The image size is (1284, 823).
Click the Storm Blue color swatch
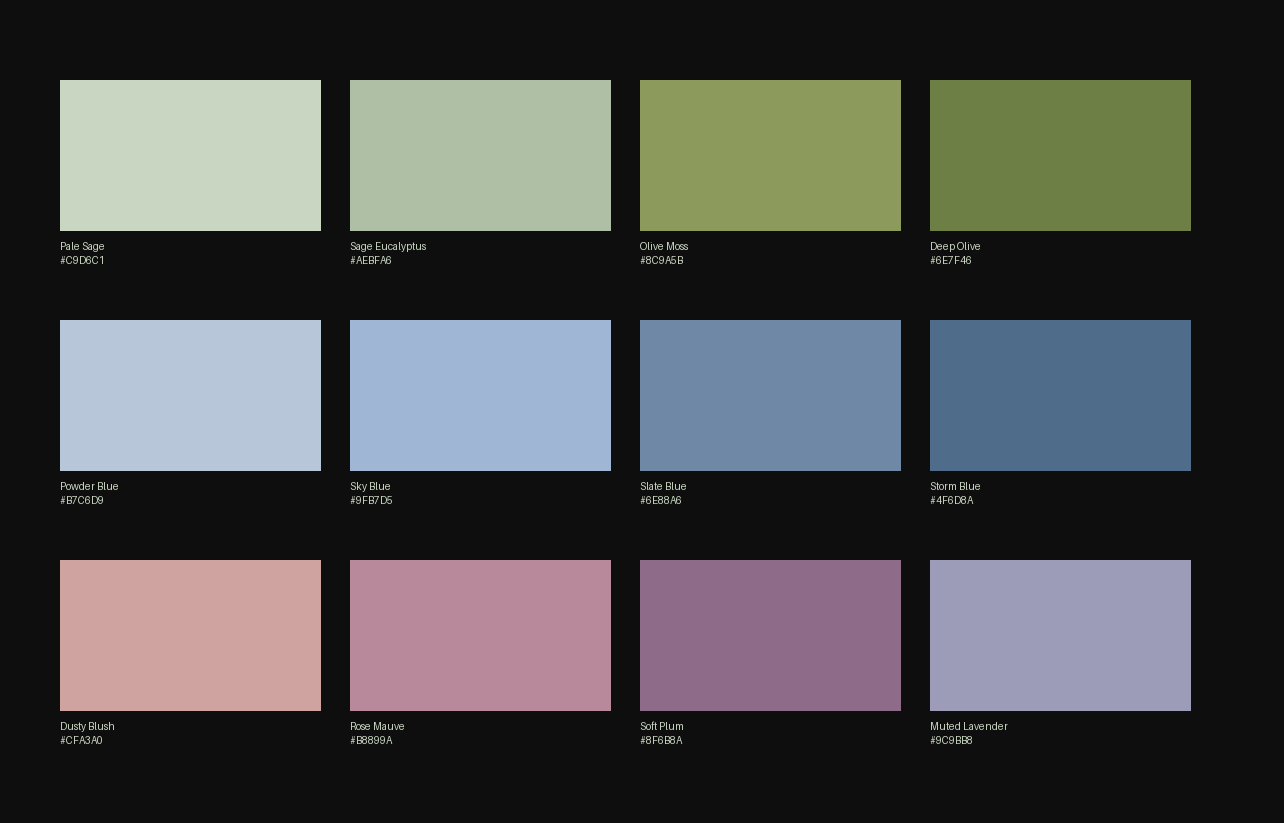pos(1060,395)
